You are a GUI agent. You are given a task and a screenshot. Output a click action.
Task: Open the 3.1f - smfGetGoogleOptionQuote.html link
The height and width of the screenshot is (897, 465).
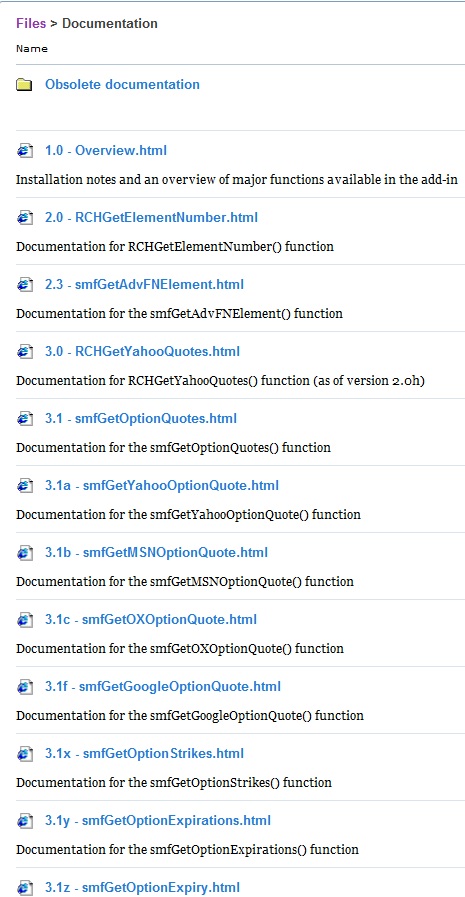[163, 686]
